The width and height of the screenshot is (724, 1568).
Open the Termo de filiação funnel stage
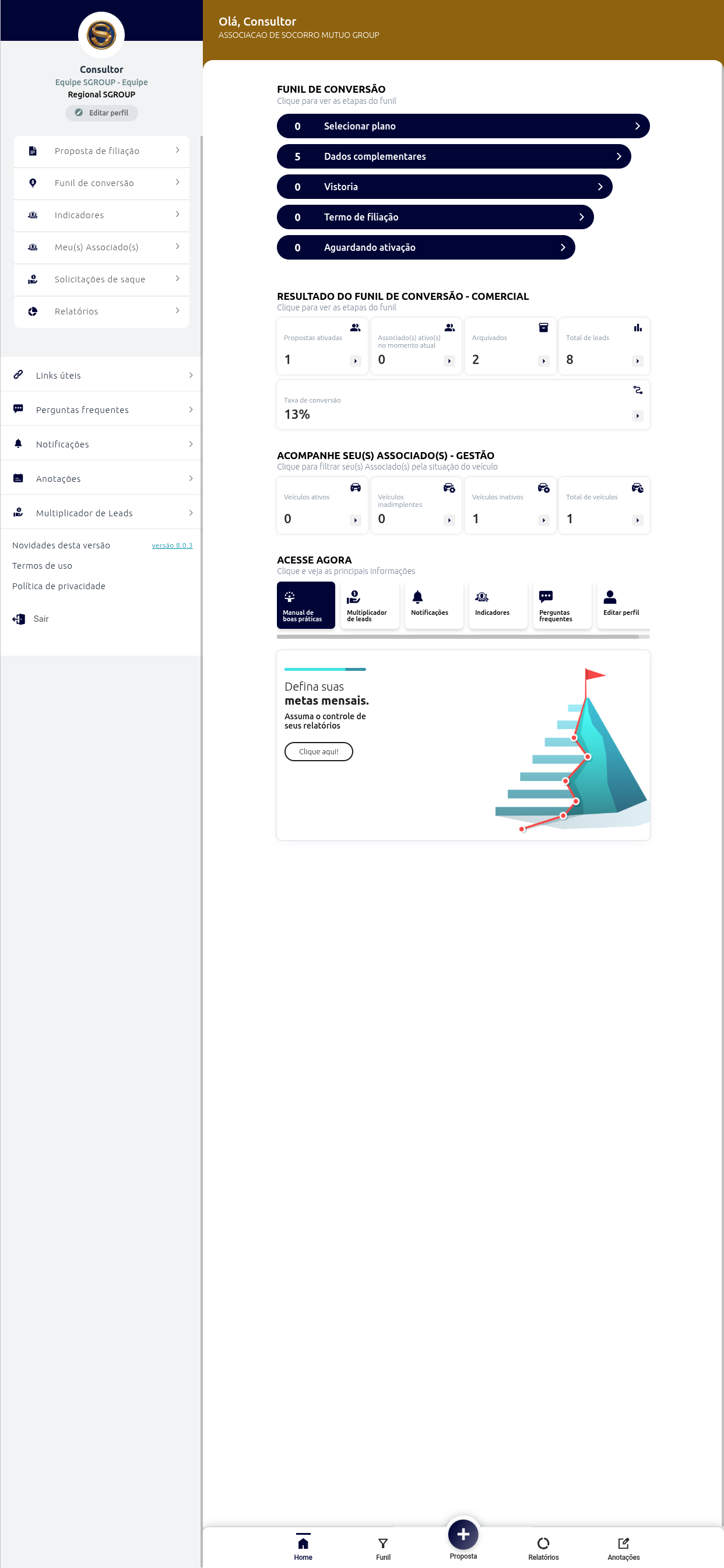(435, 218)
